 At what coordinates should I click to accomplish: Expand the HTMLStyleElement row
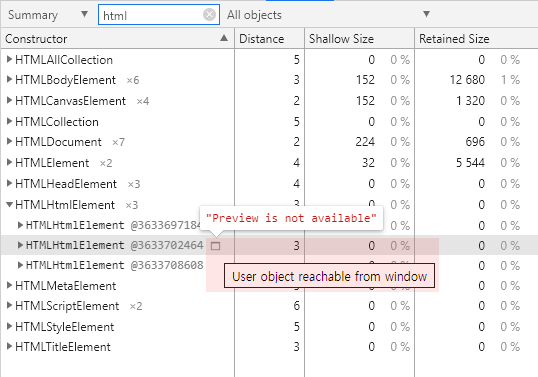[x=10, y=326]
